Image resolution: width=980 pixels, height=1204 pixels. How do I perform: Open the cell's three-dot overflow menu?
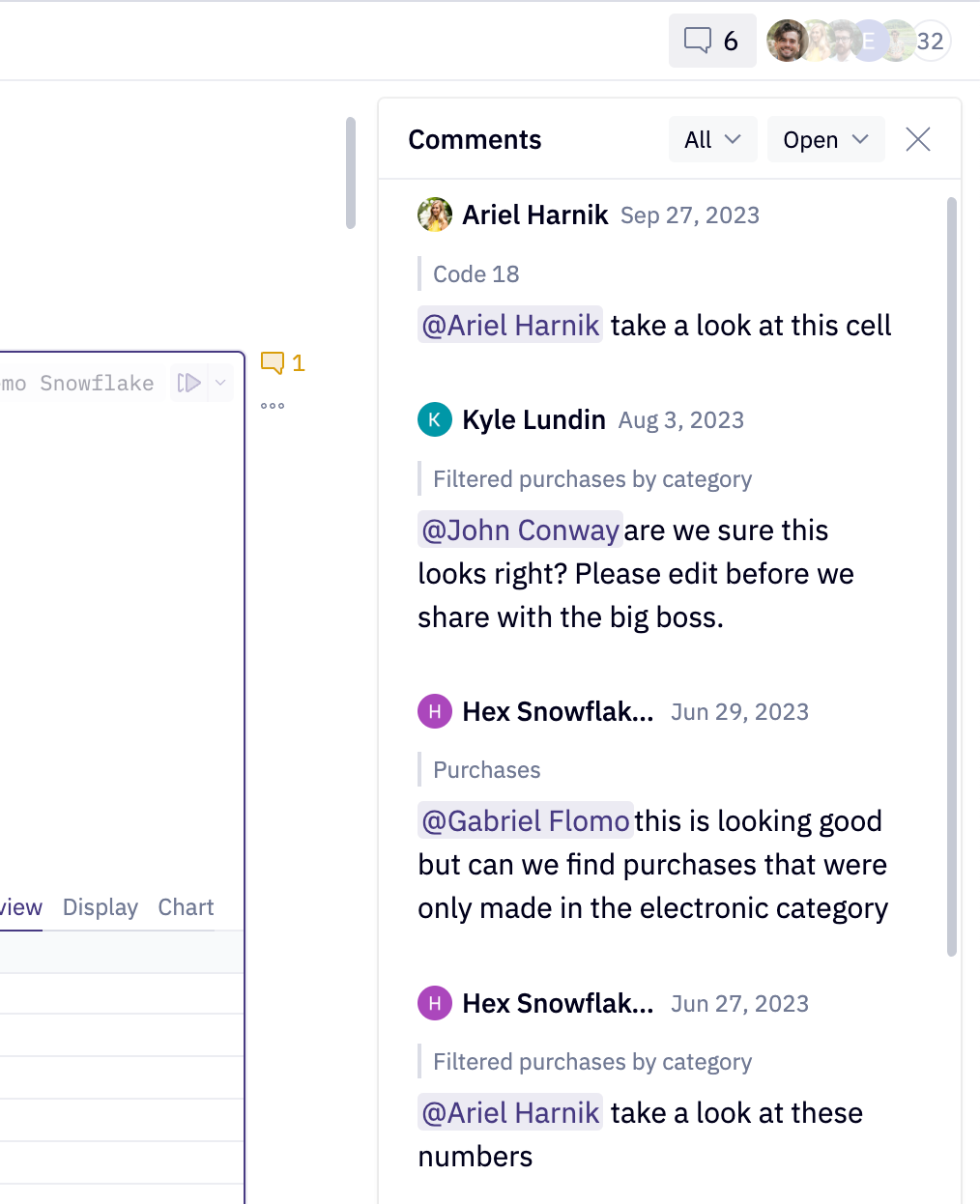(x=272, y=405)
